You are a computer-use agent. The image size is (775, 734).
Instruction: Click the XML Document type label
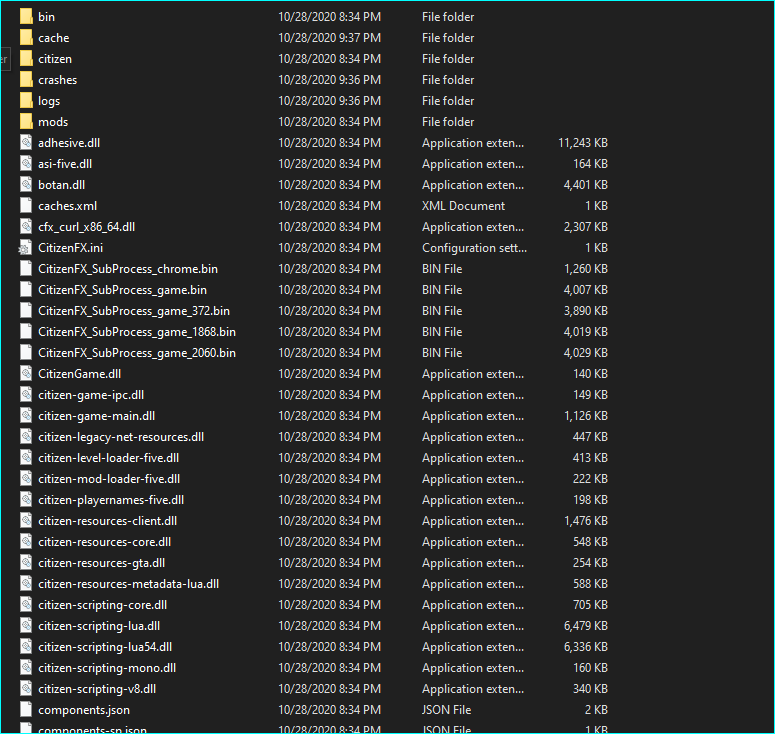464,206
